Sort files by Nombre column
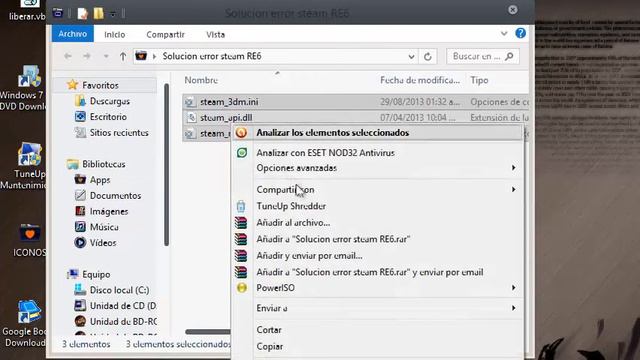640x360 pixels. pos(201,80)
